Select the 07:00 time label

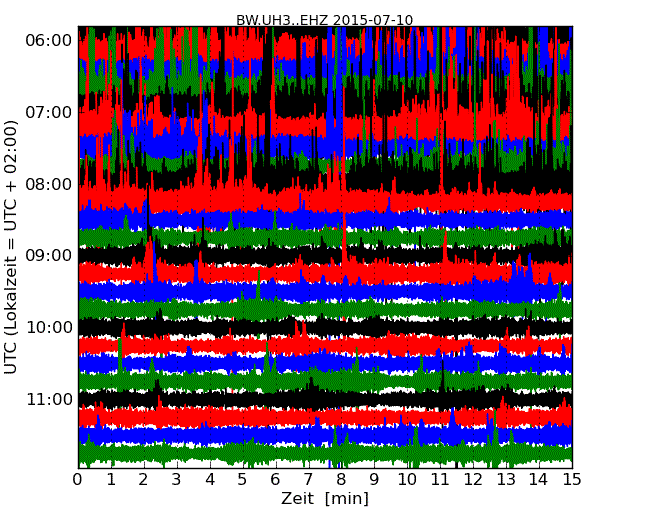[x=49, y=112]
